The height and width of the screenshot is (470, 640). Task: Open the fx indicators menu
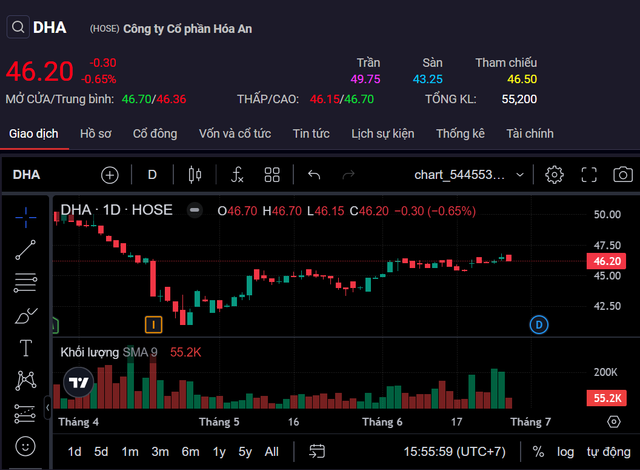click(237, 175)
